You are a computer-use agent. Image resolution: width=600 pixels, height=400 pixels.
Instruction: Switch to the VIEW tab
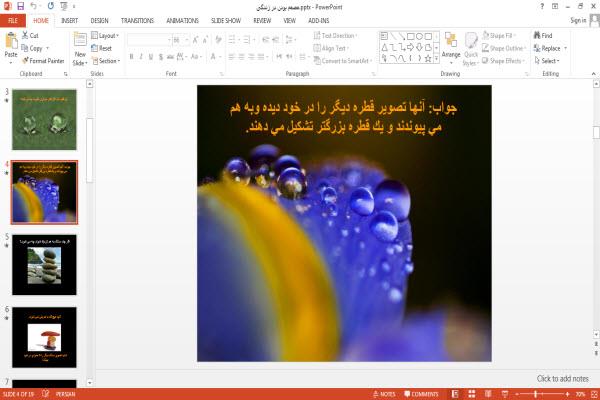pos(289,21)
